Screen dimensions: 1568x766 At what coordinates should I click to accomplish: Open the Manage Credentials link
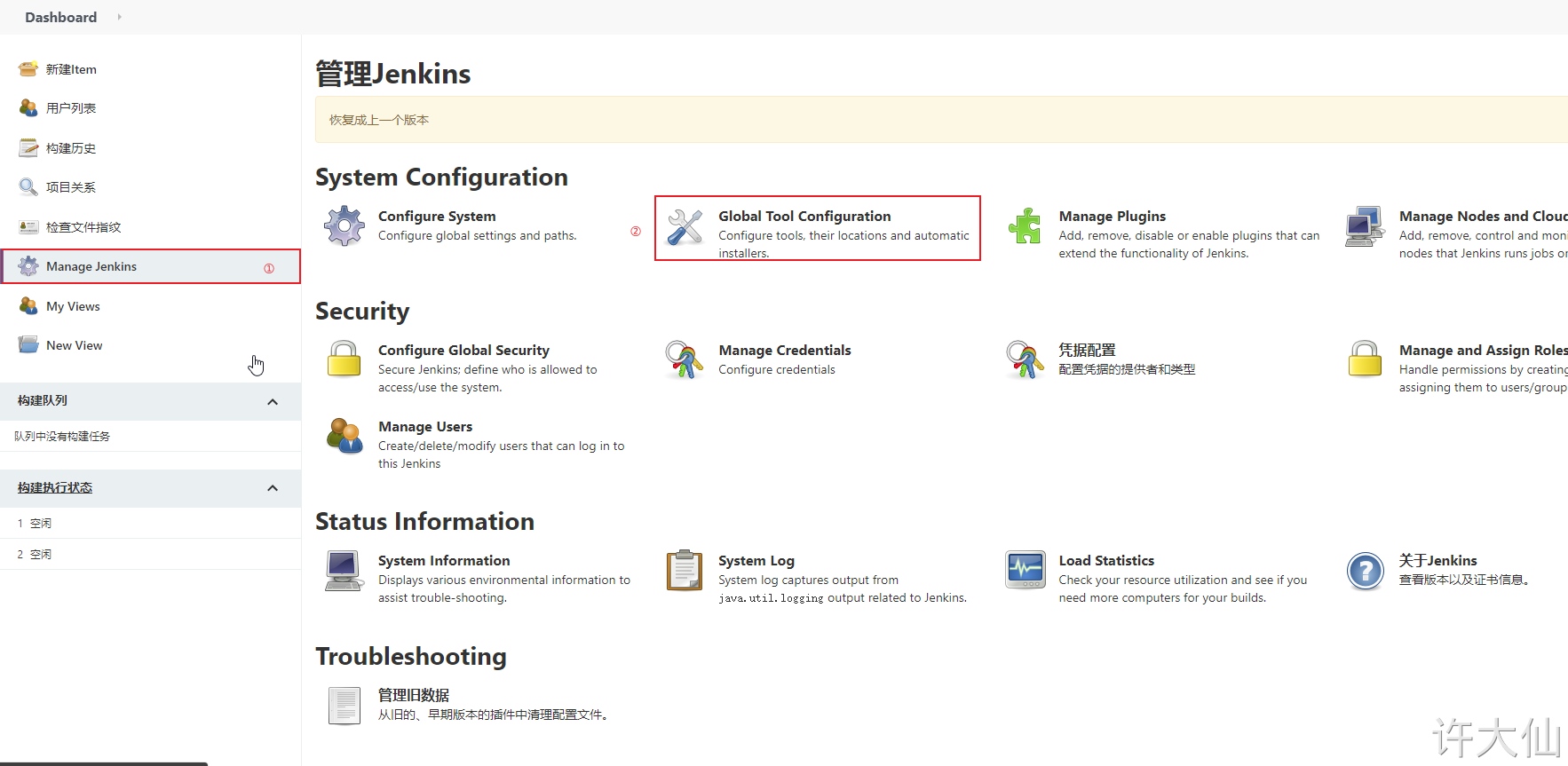(x=785, y=350)
